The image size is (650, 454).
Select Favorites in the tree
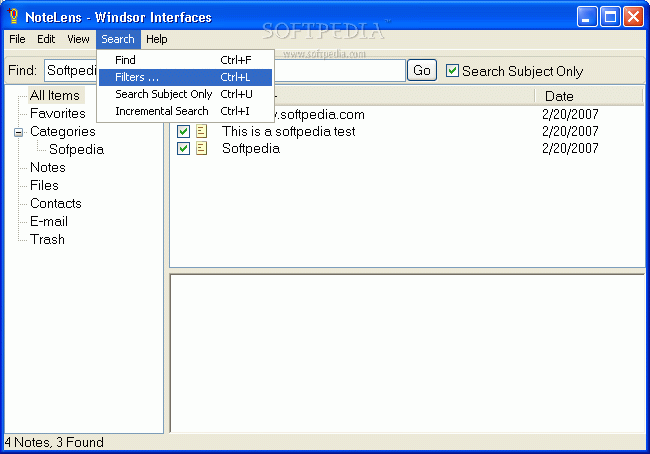pos(58,114)
